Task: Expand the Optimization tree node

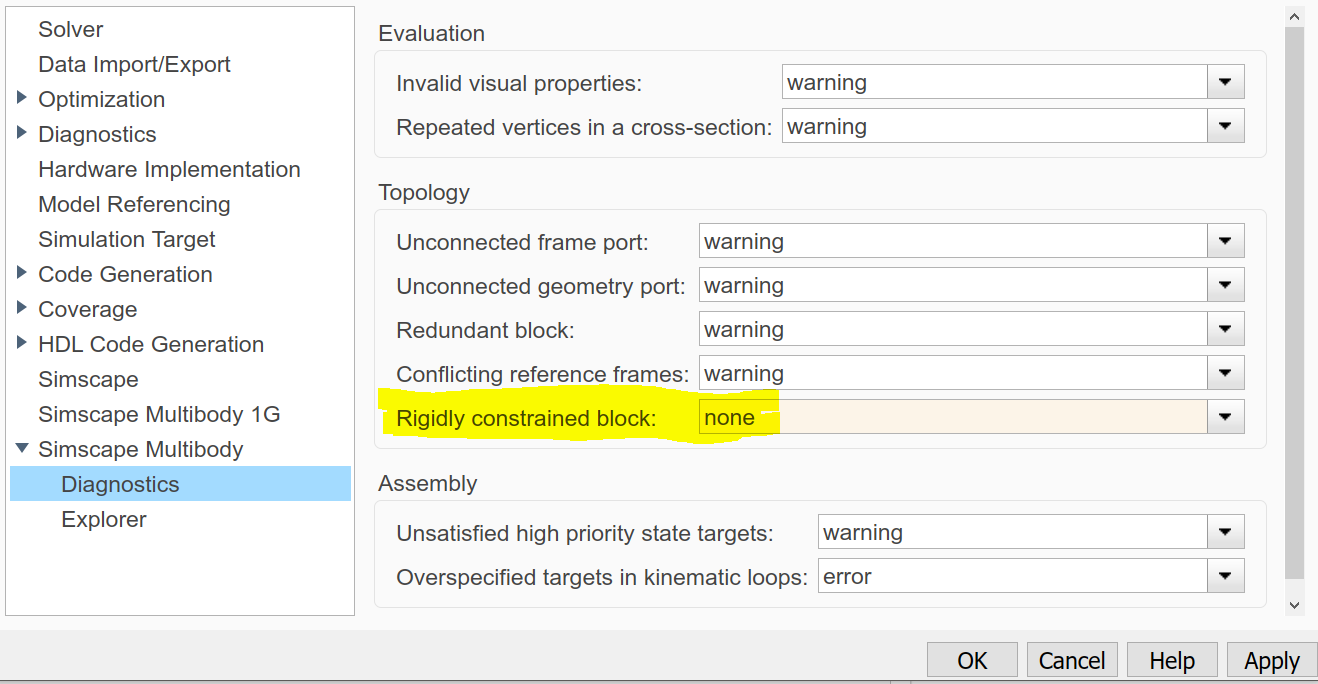Action: pos(22,99)
